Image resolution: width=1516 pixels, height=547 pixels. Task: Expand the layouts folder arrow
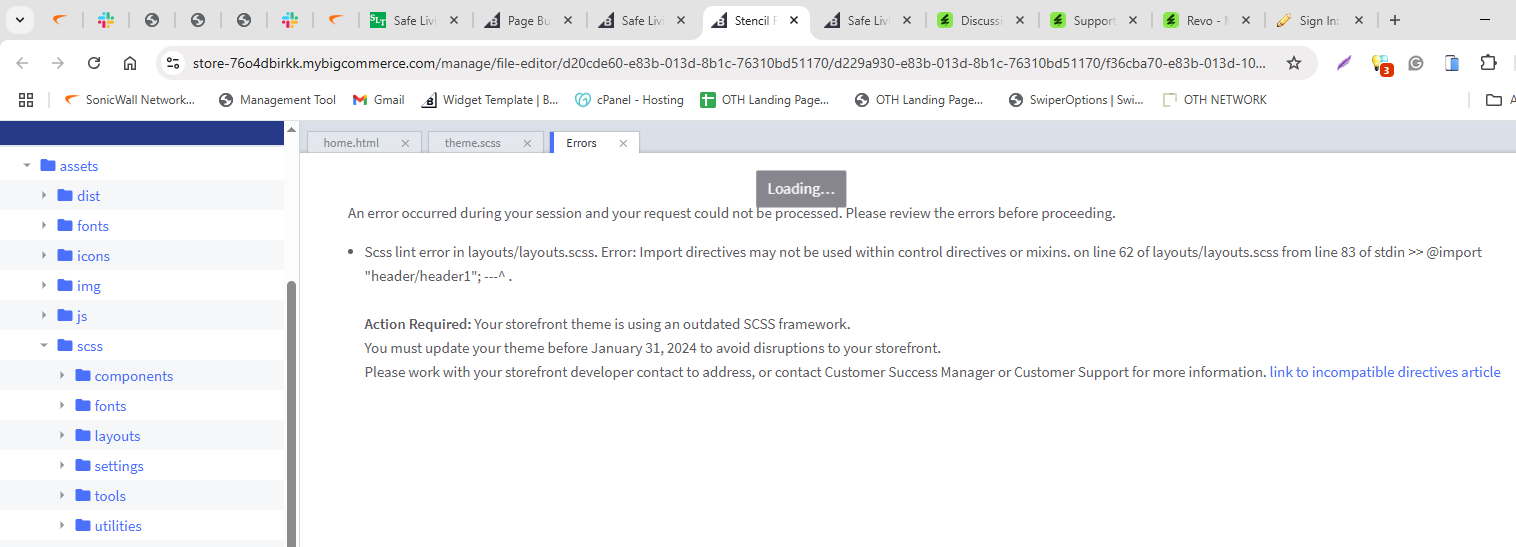(62, 436)
